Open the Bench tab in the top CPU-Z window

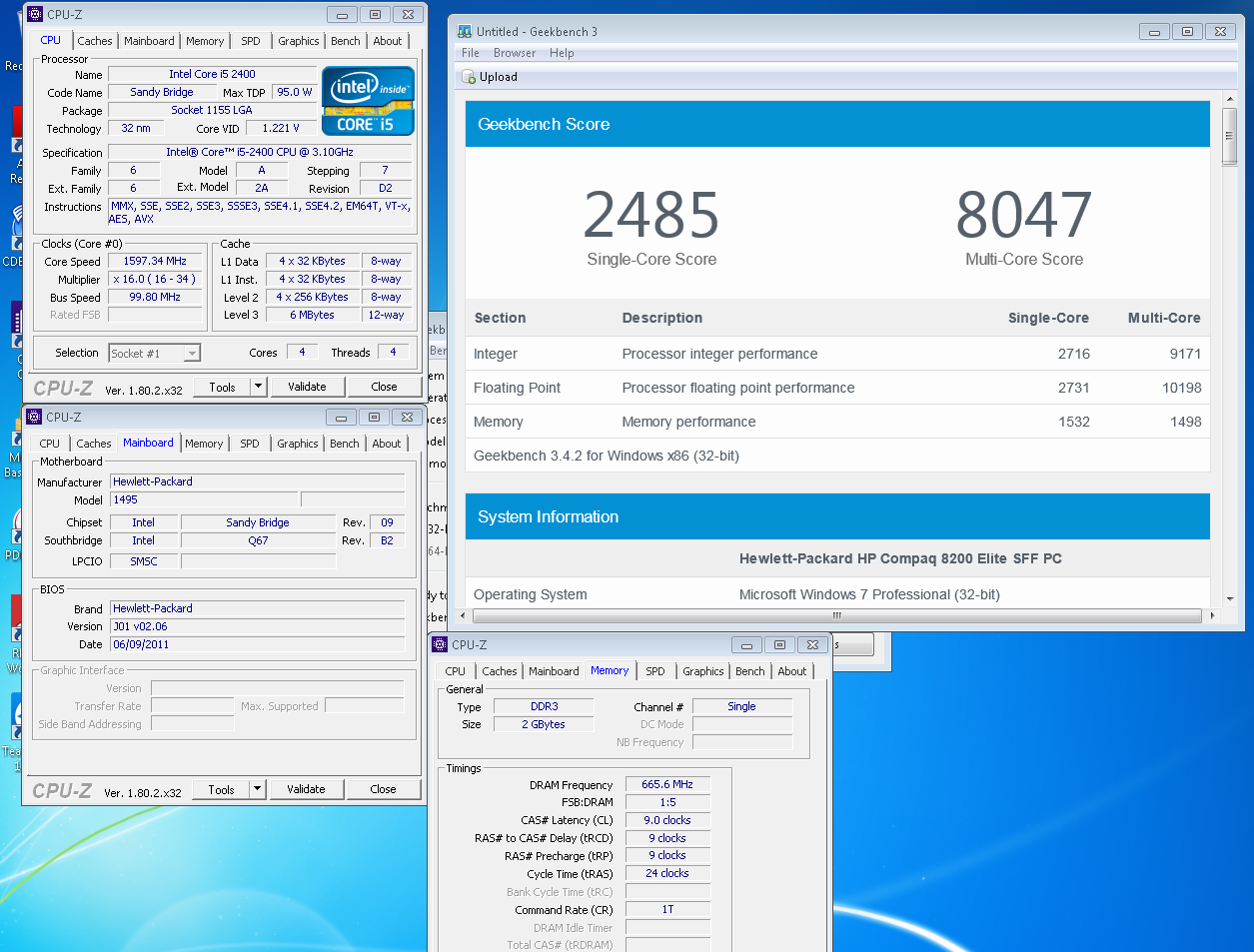tap(346, 41)
